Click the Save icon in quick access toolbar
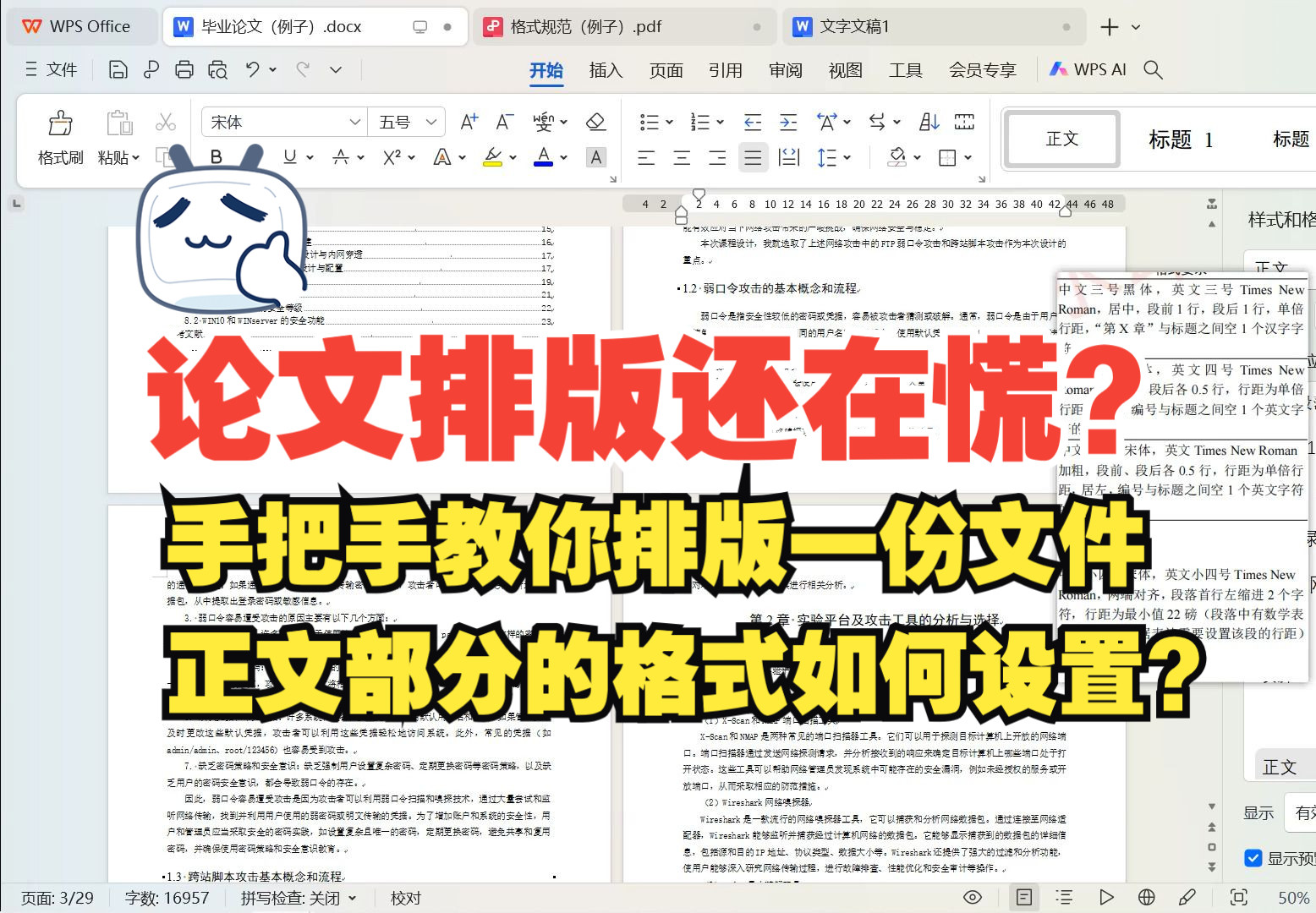 [x=117, y=69]
